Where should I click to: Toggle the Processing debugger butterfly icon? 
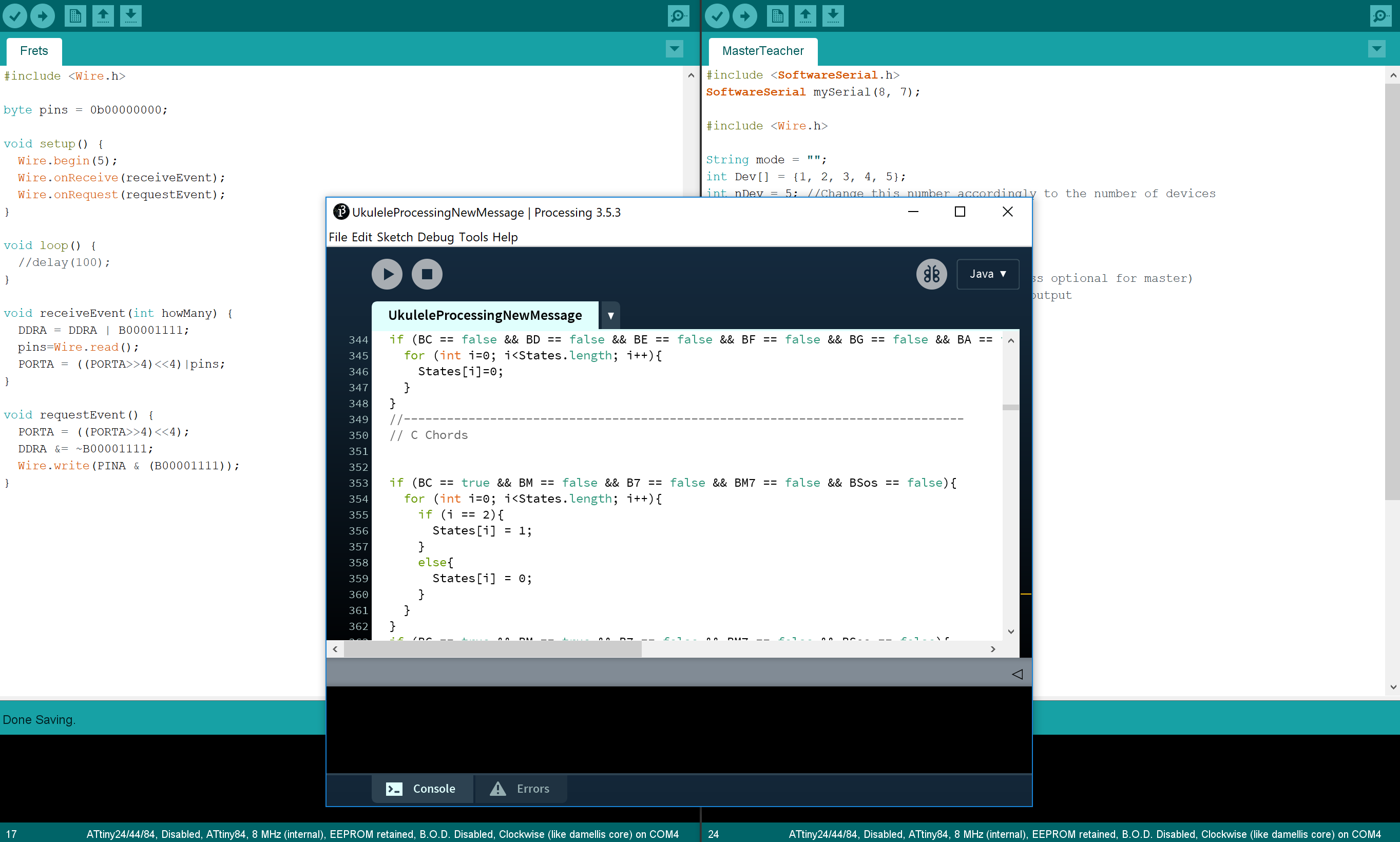pos(931,274)
